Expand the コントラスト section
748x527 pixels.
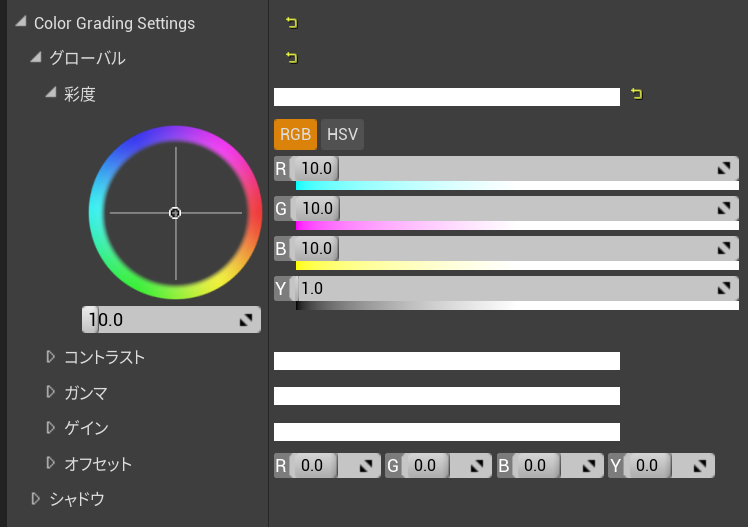51,357
